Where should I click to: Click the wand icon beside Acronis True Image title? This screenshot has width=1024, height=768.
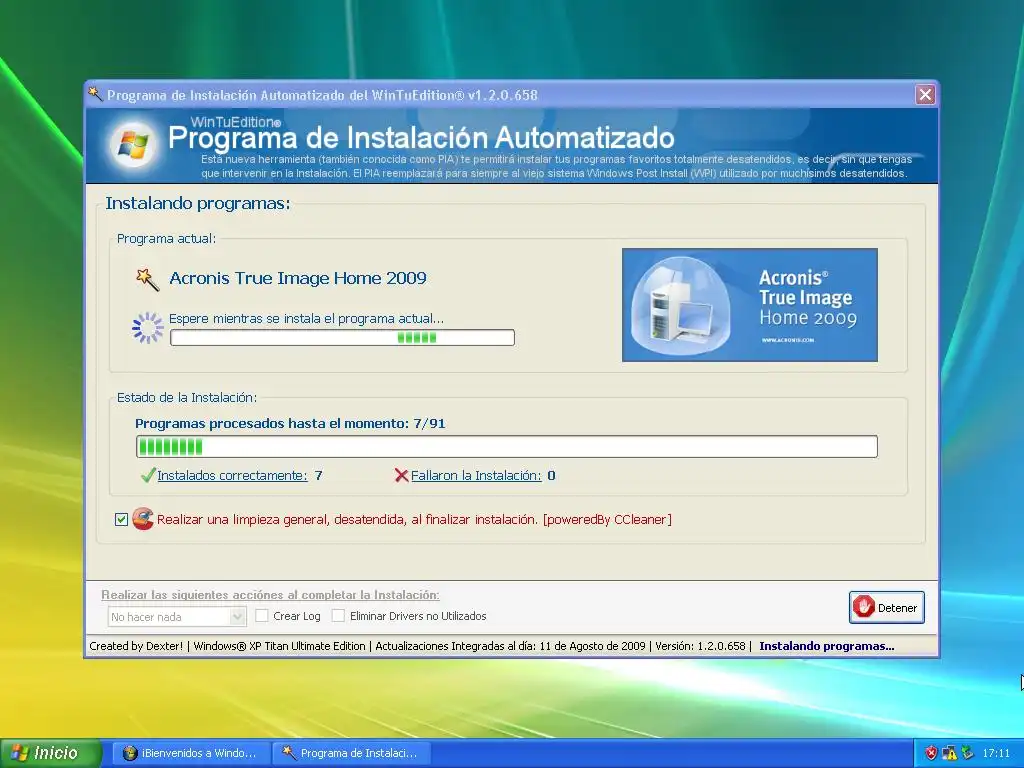(x=147, y=279)
